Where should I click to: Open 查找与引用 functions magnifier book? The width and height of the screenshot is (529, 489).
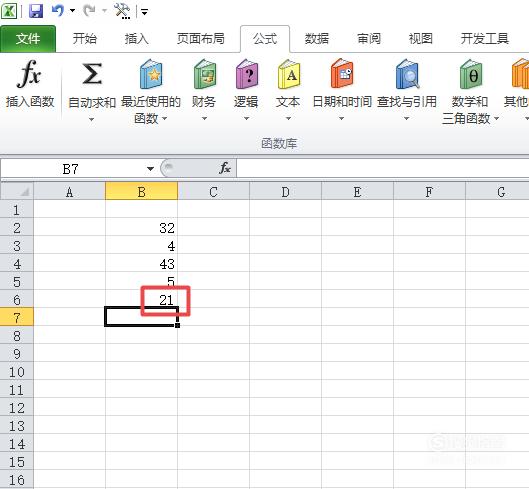coord(407,74)
